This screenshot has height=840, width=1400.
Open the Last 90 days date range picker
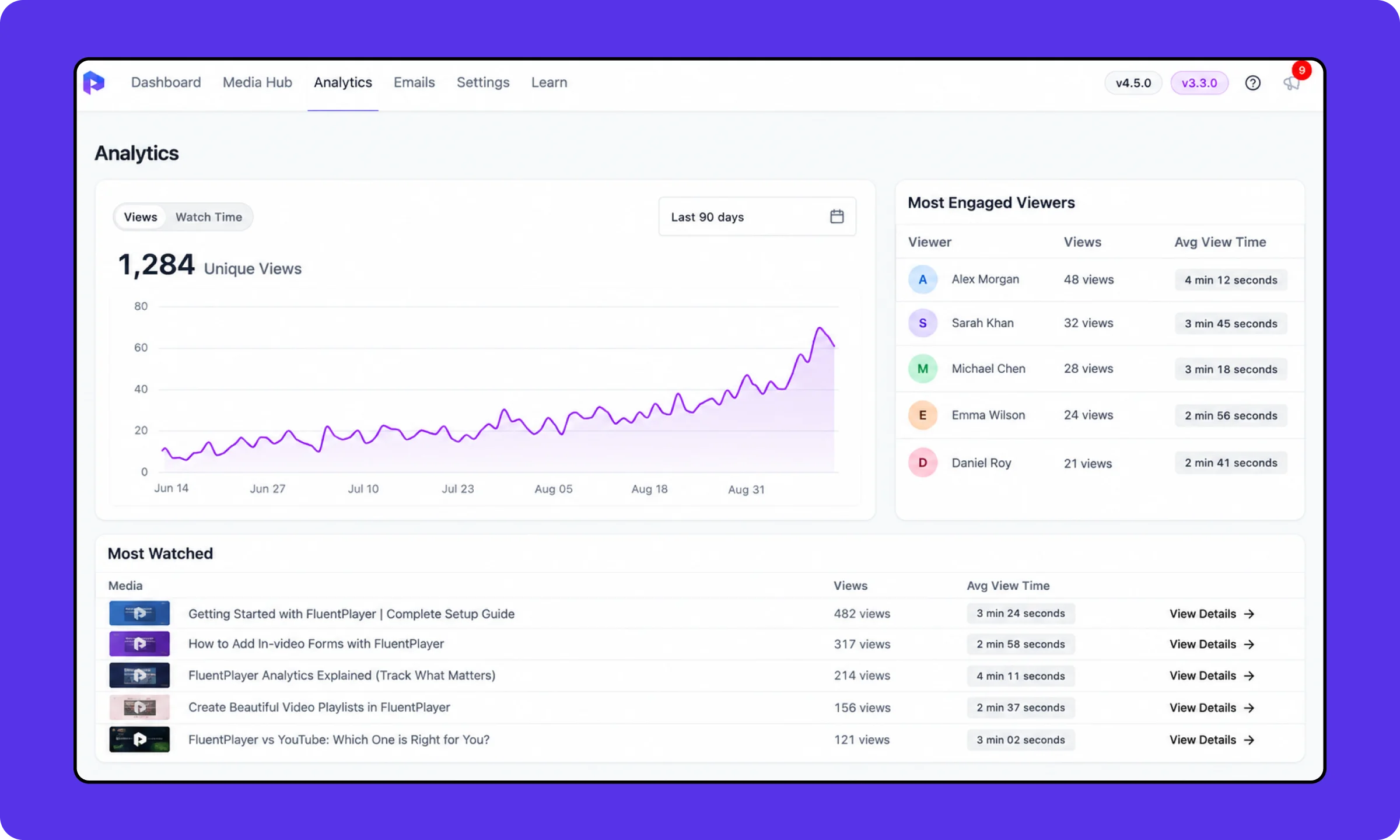pos(757,216)
